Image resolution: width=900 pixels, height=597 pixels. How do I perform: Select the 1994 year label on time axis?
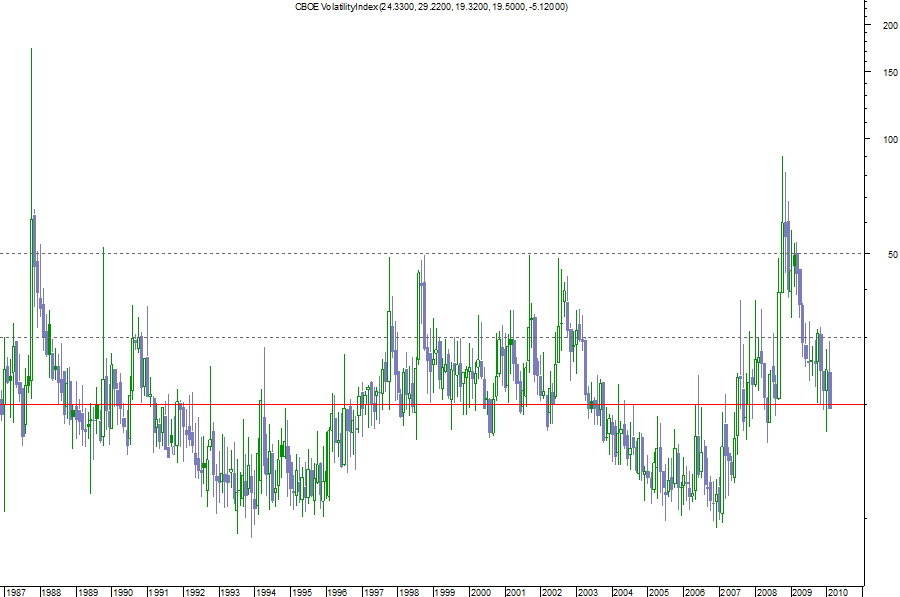tap(266, 592)
